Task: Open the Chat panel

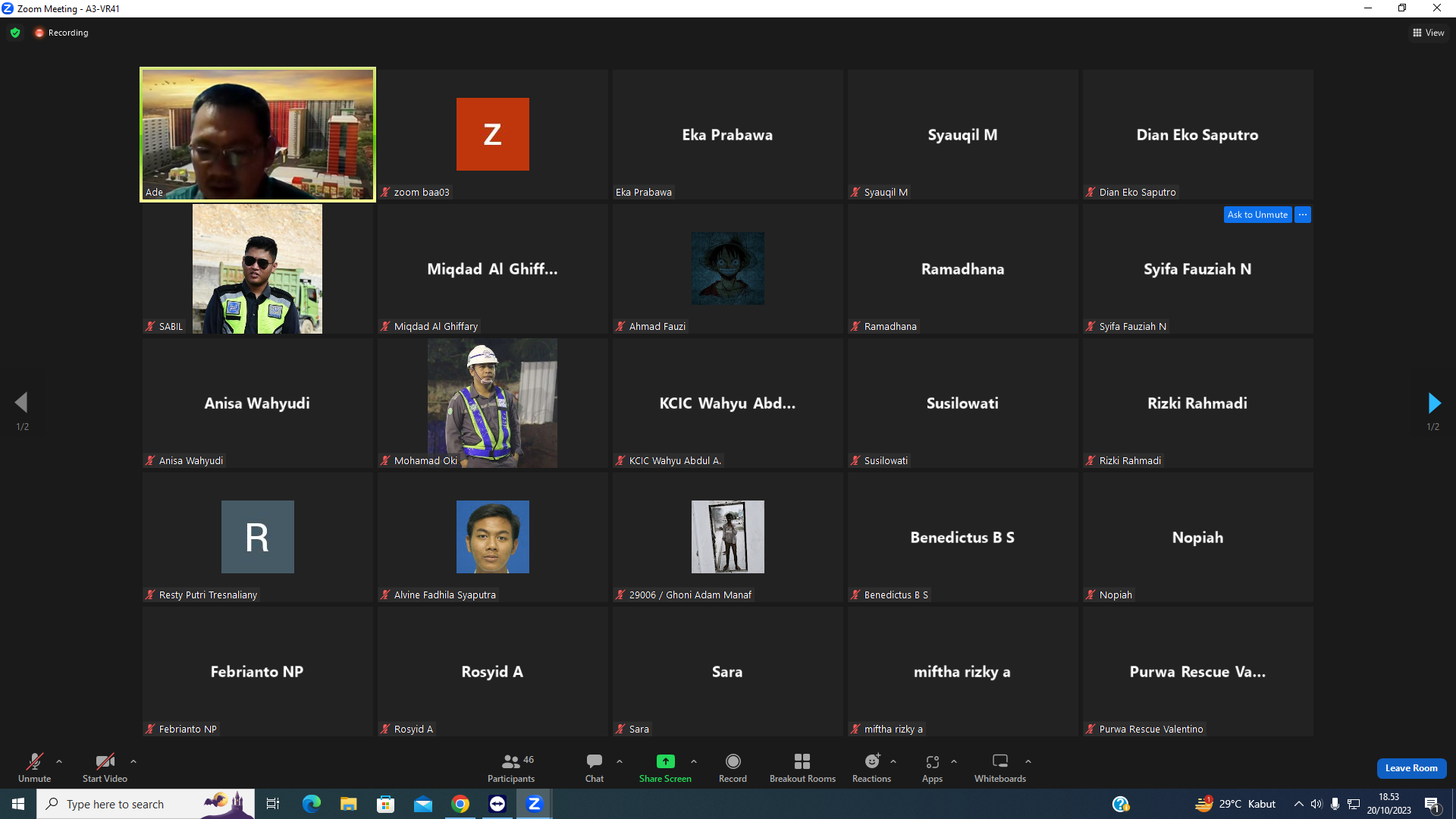Action: pyautogui.click(x=595, y=767)
